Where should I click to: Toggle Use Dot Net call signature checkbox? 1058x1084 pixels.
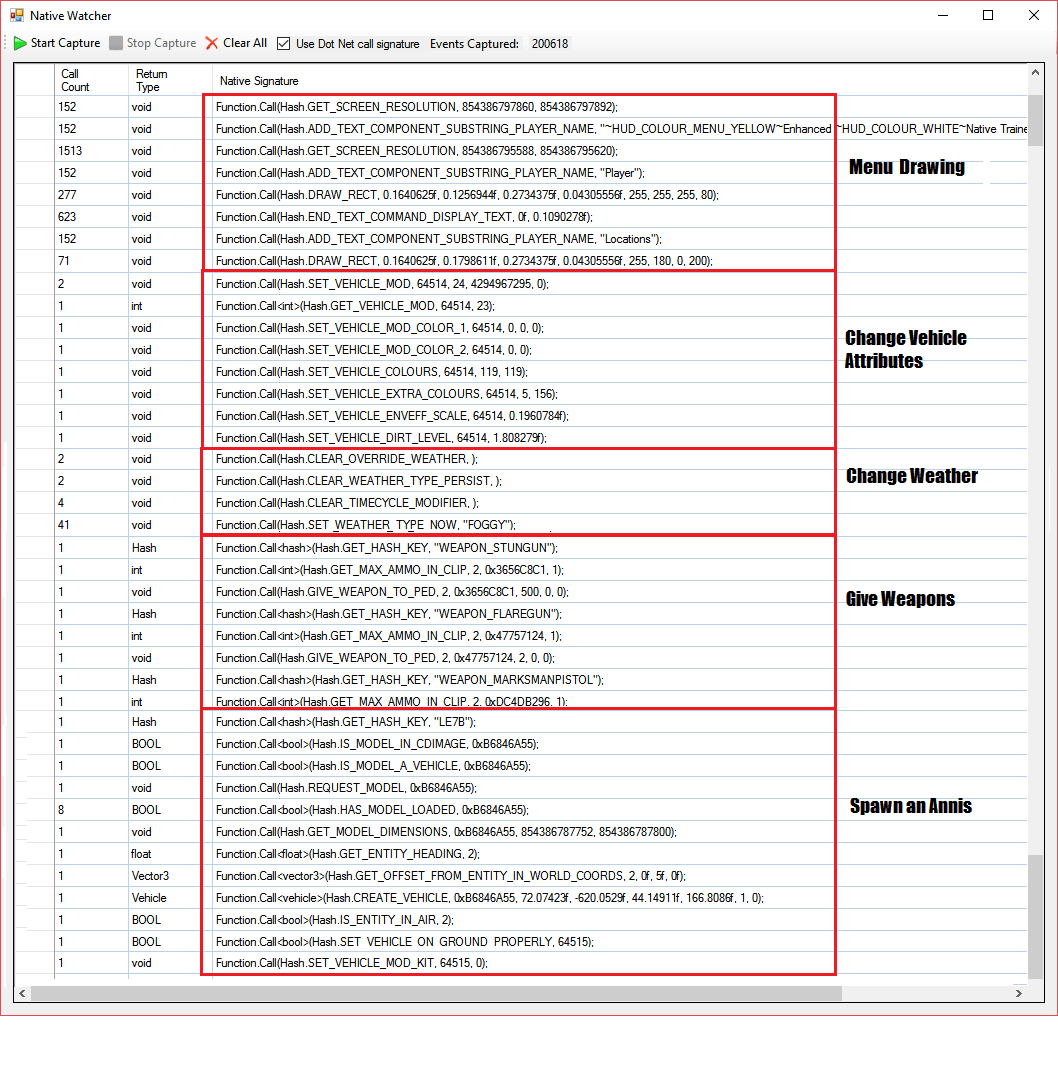[284, 43]
